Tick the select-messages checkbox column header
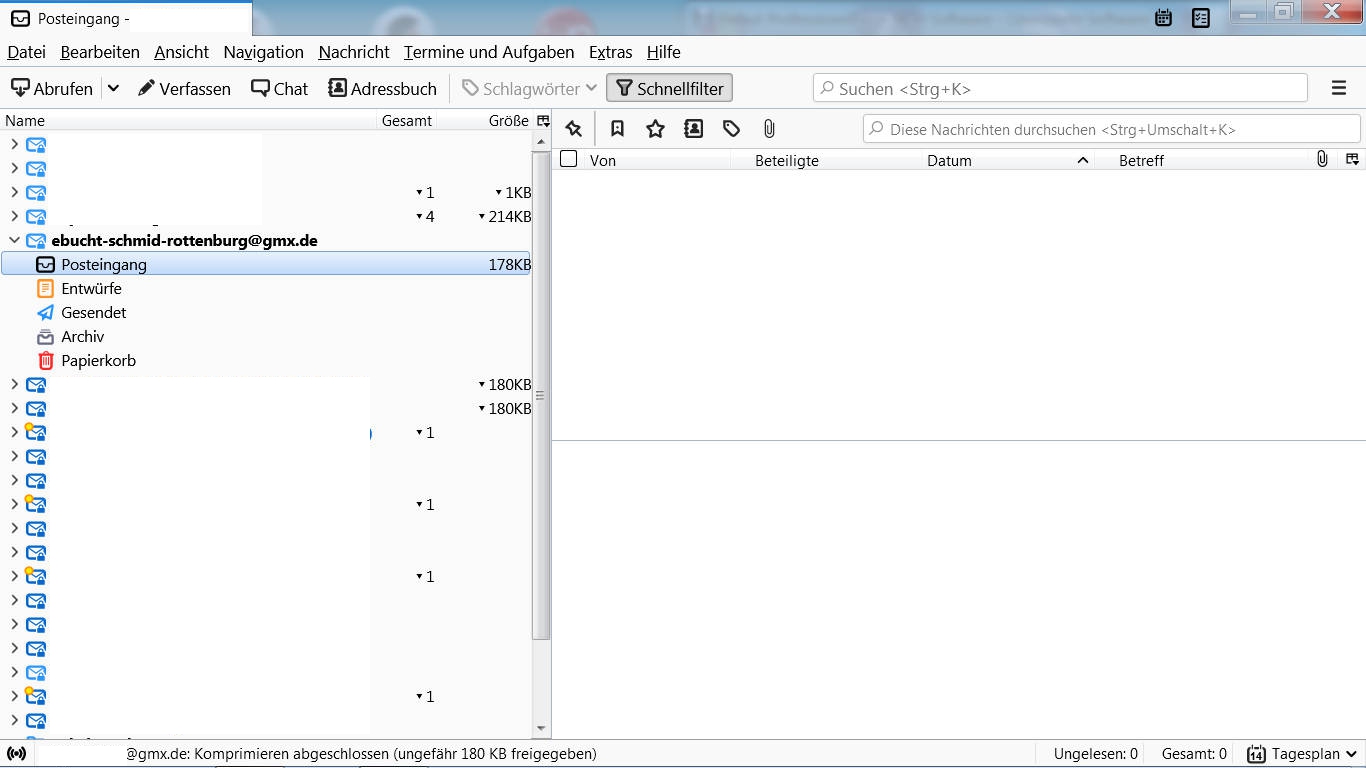1366x768 pixels. [569, 159]
